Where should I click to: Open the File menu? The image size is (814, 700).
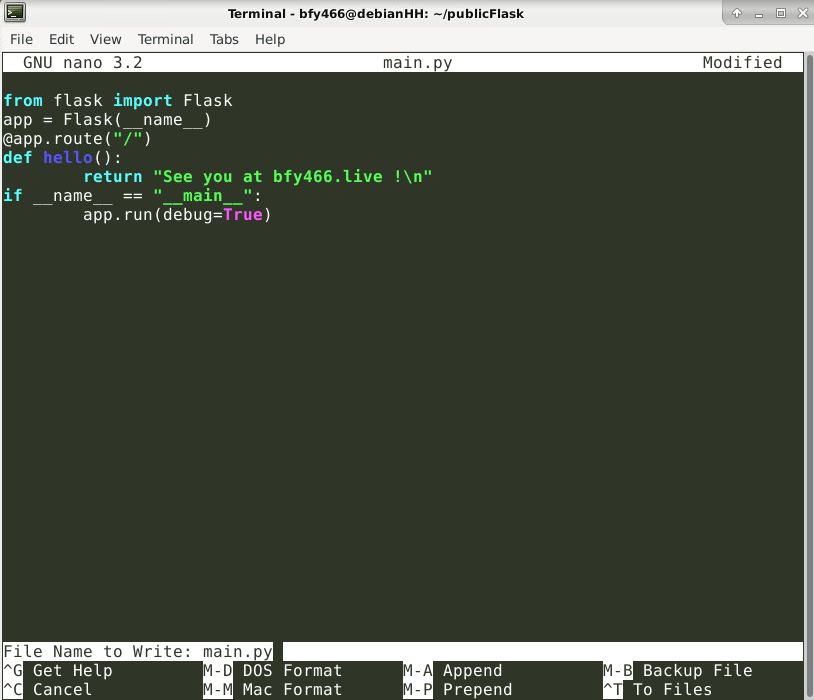pos(21,39)
